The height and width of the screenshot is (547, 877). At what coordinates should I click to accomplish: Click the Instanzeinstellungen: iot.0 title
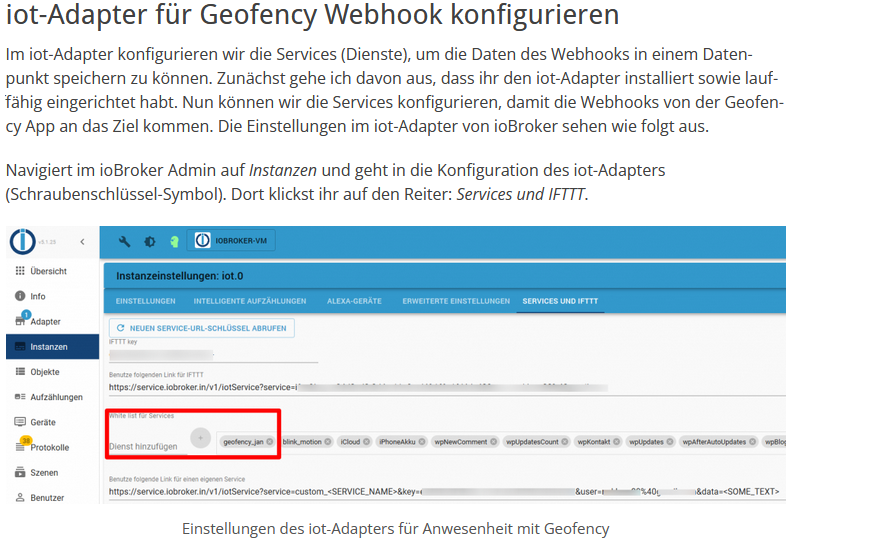pyautogui.click(x=180, y=276)
